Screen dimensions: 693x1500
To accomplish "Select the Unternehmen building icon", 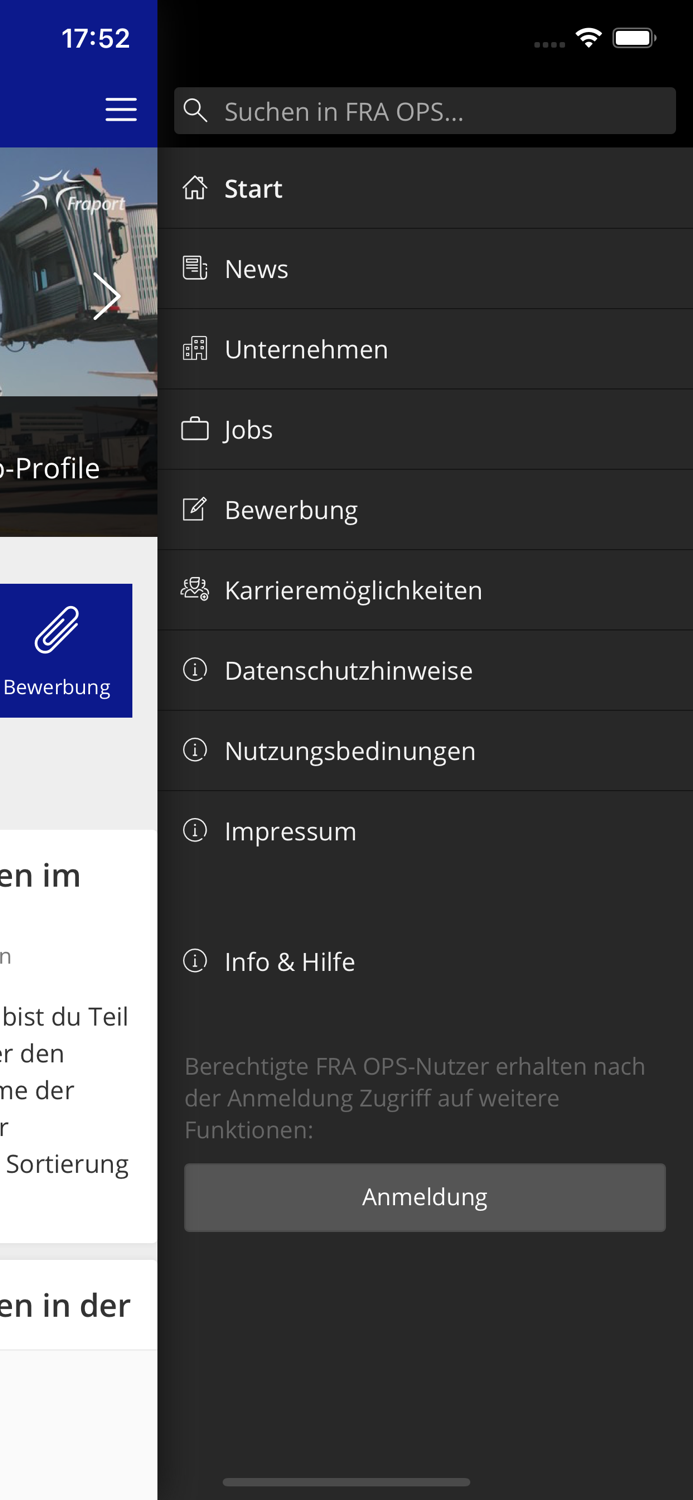I will [x=196, y=348].
